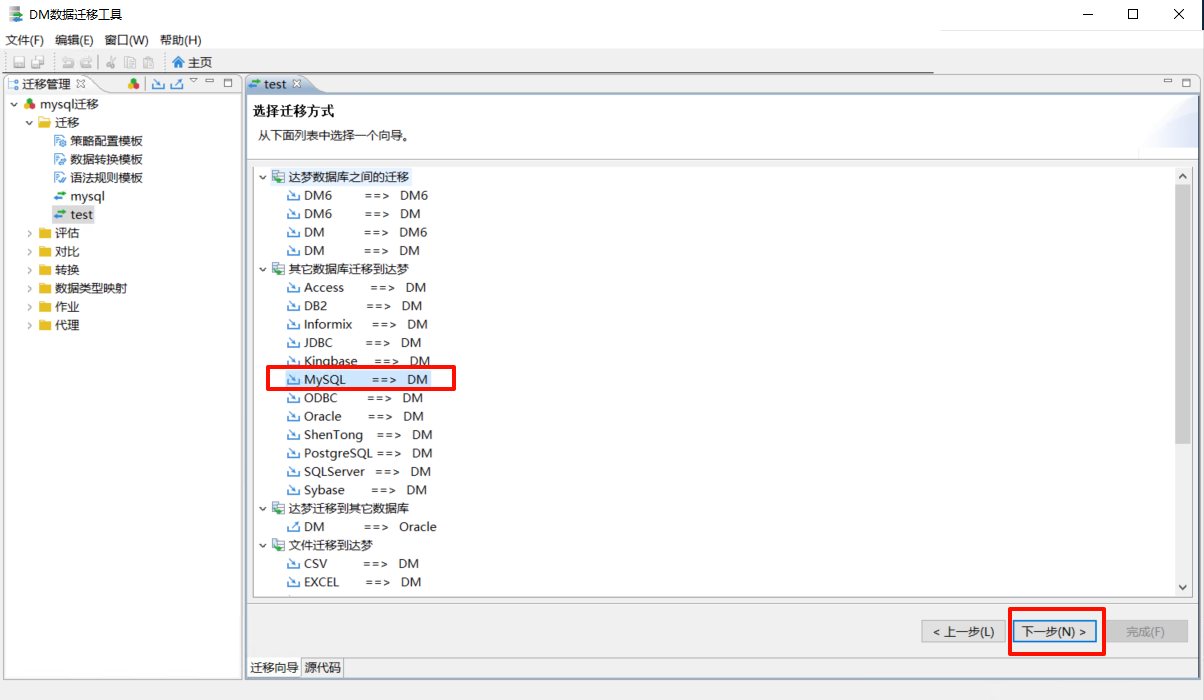Open the 迁移管理 view menu triangle
Screen dimensions: 1204x700
[x=194, y=81]
